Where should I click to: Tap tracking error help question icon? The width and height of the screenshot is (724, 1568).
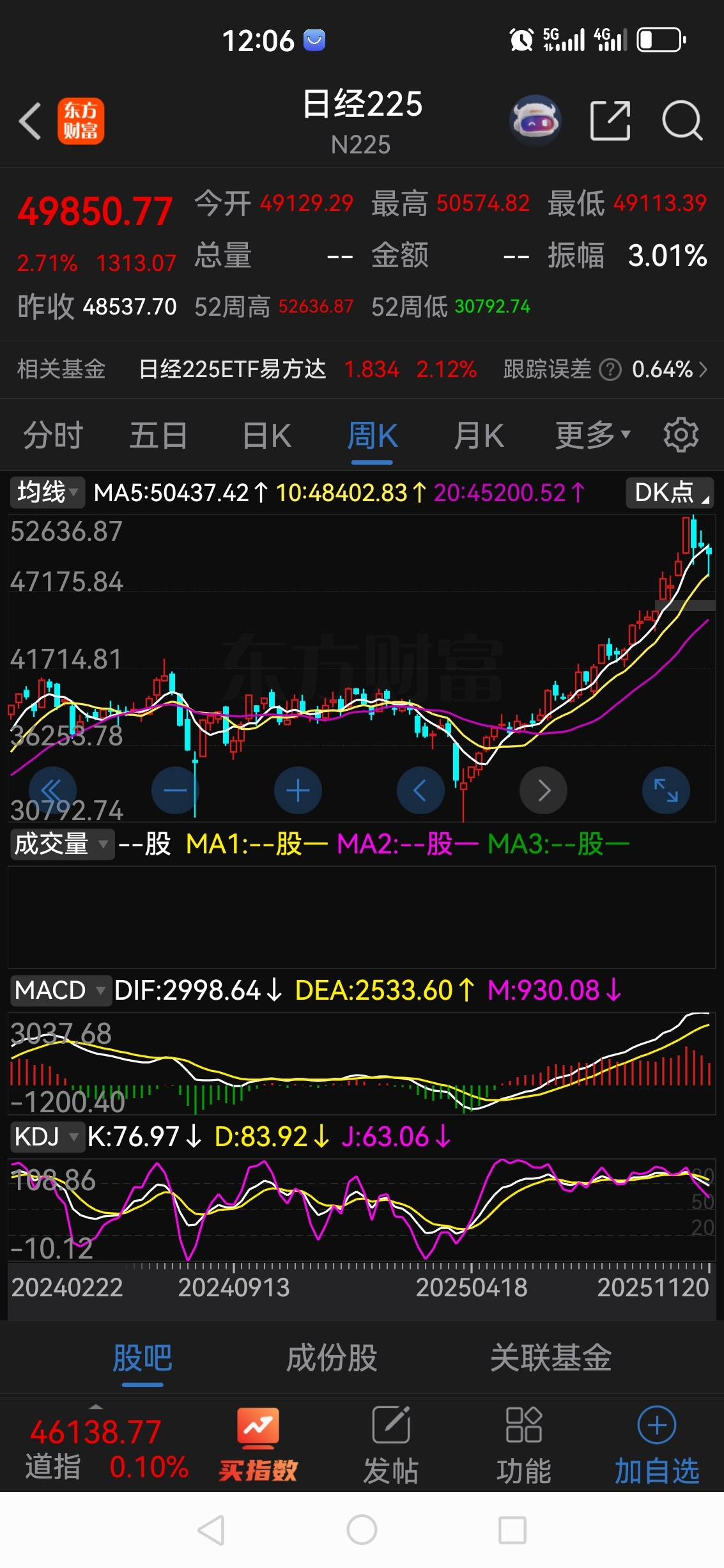click(x=610, y=369)
